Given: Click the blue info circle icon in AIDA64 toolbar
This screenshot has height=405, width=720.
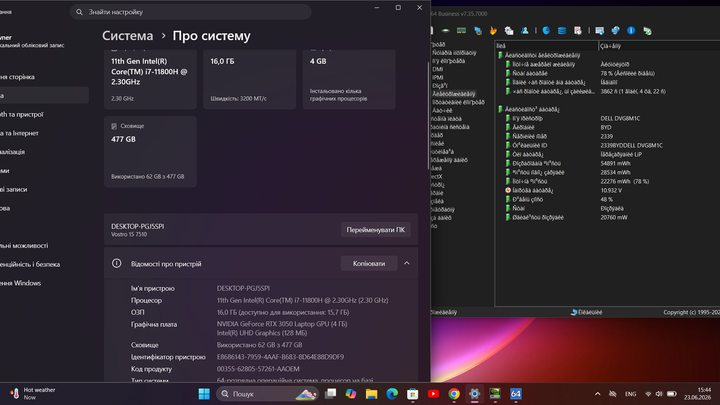Looking at the screenshot, I should (x=631, y=31).
